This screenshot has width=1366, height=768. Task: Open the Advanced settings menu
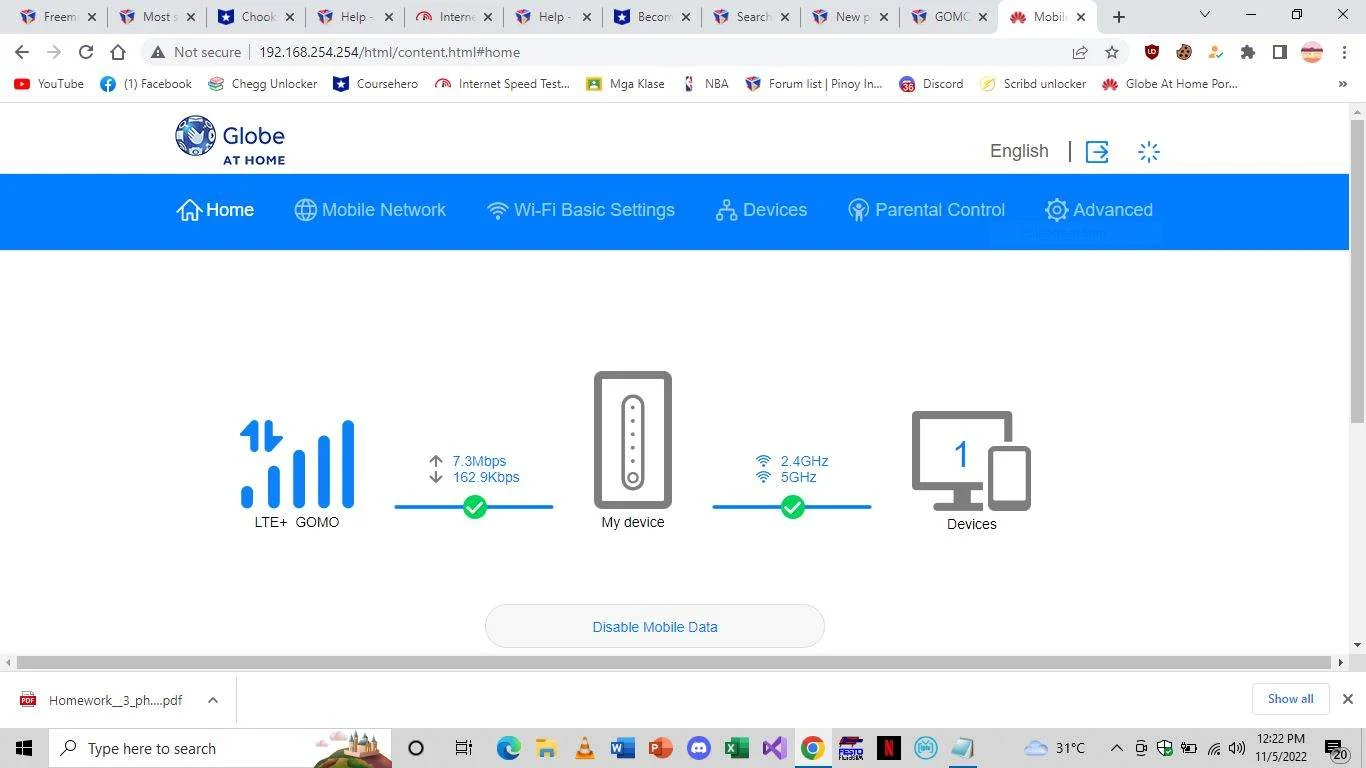click(x=1099, y=210)
